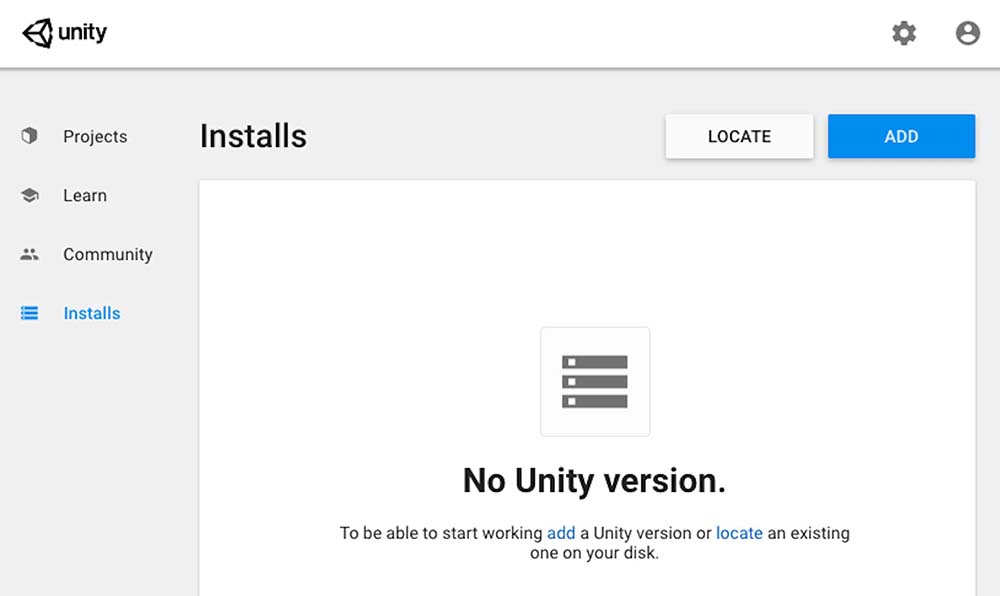Click the blue ADD button
The height and width of the screenshot is (596, 1000).
(901, 136)
